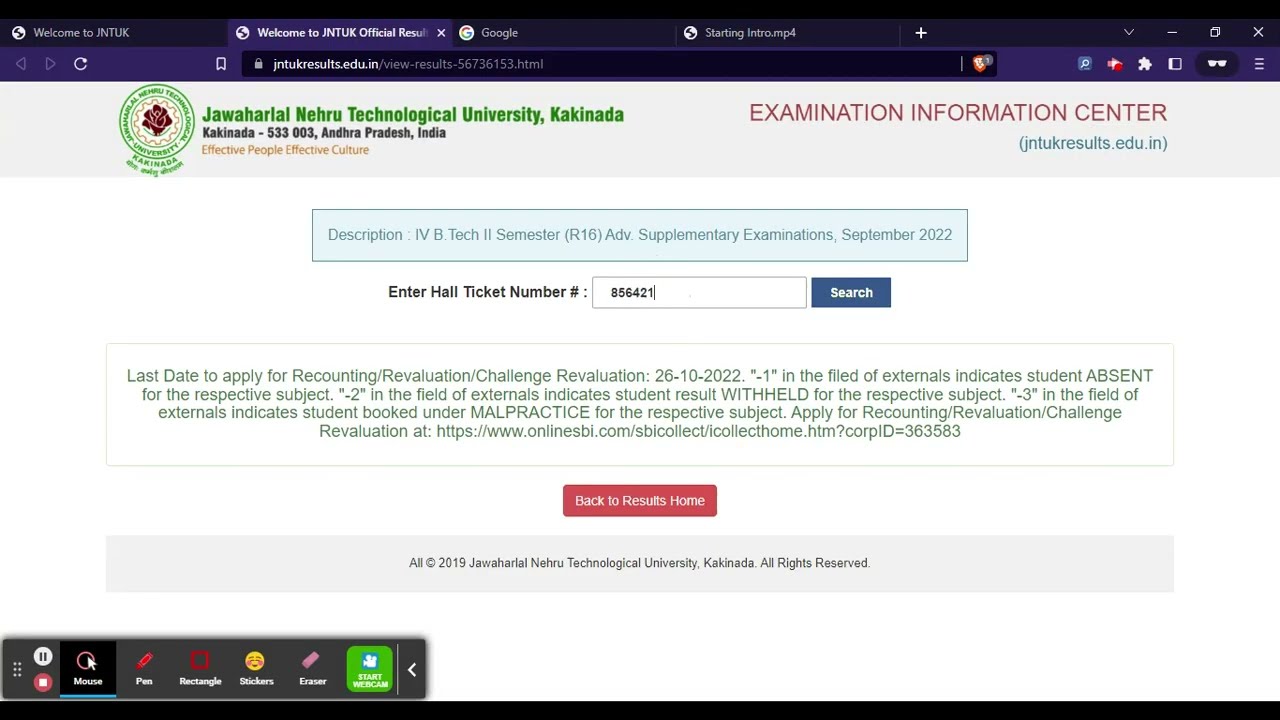Click the Jawaharlal Nehru Technological University title
This screenshot has height=720, width=1280.
tap(413, 114)
